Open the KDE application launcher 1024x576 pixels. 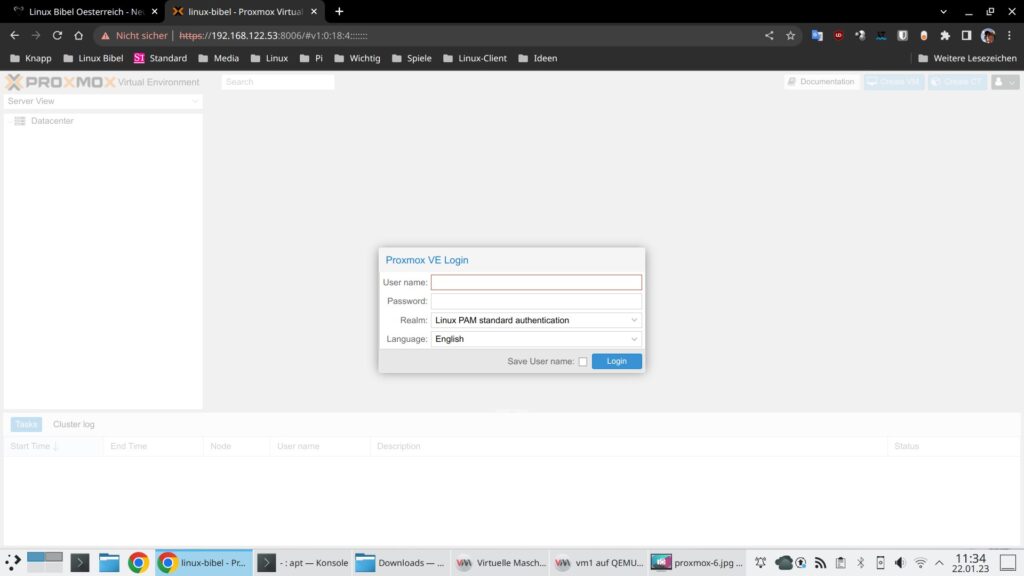click(13, 562)
